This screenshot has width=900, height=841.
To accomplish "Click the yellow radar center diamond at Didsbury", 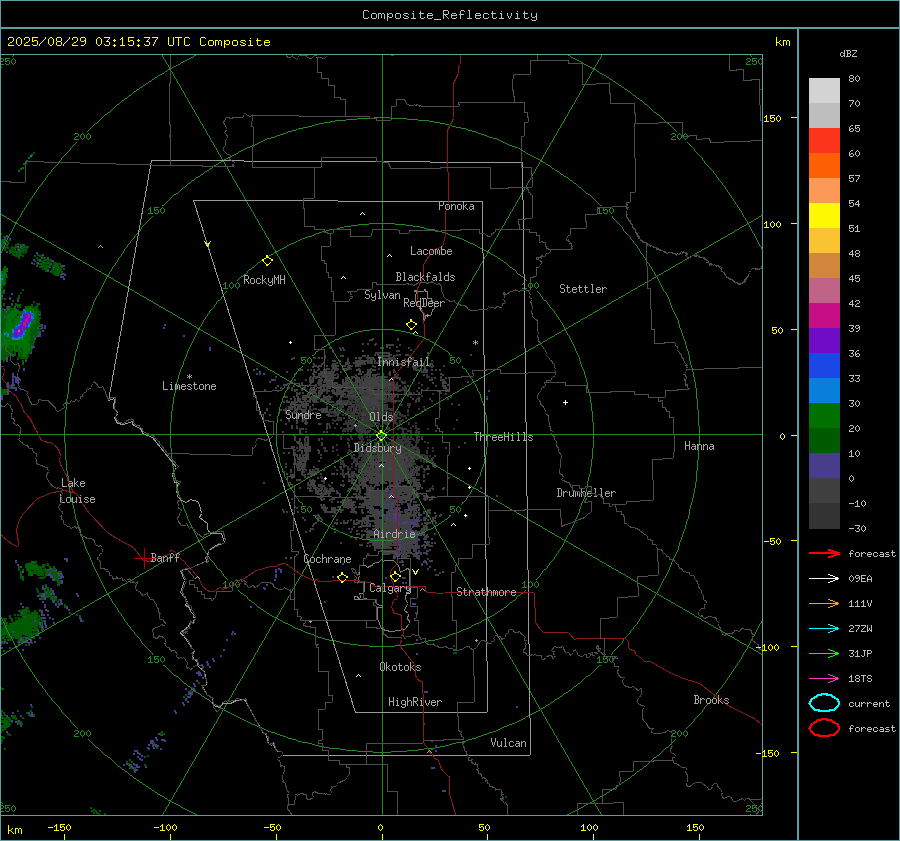I will click(382, 435).
